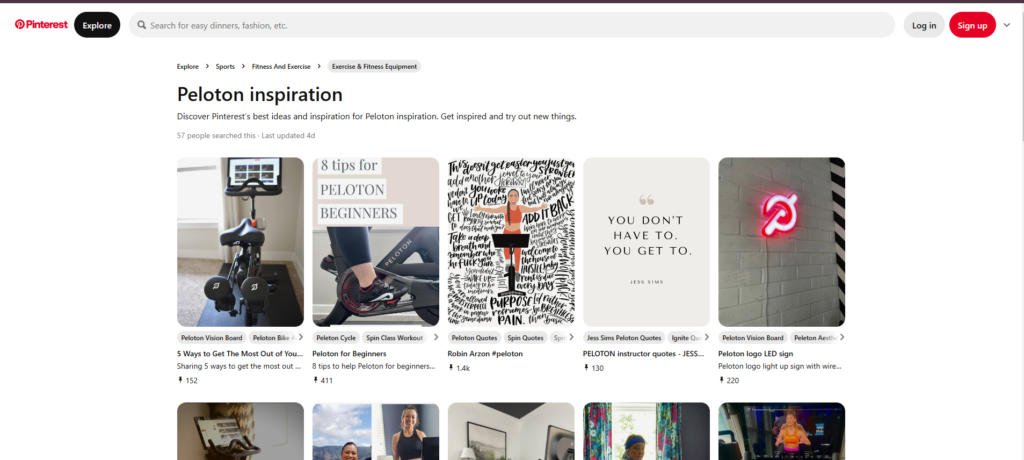
Task: Open the red neon Peloton logo pin image
Action: pyautogui.click(x=782, y=242)
